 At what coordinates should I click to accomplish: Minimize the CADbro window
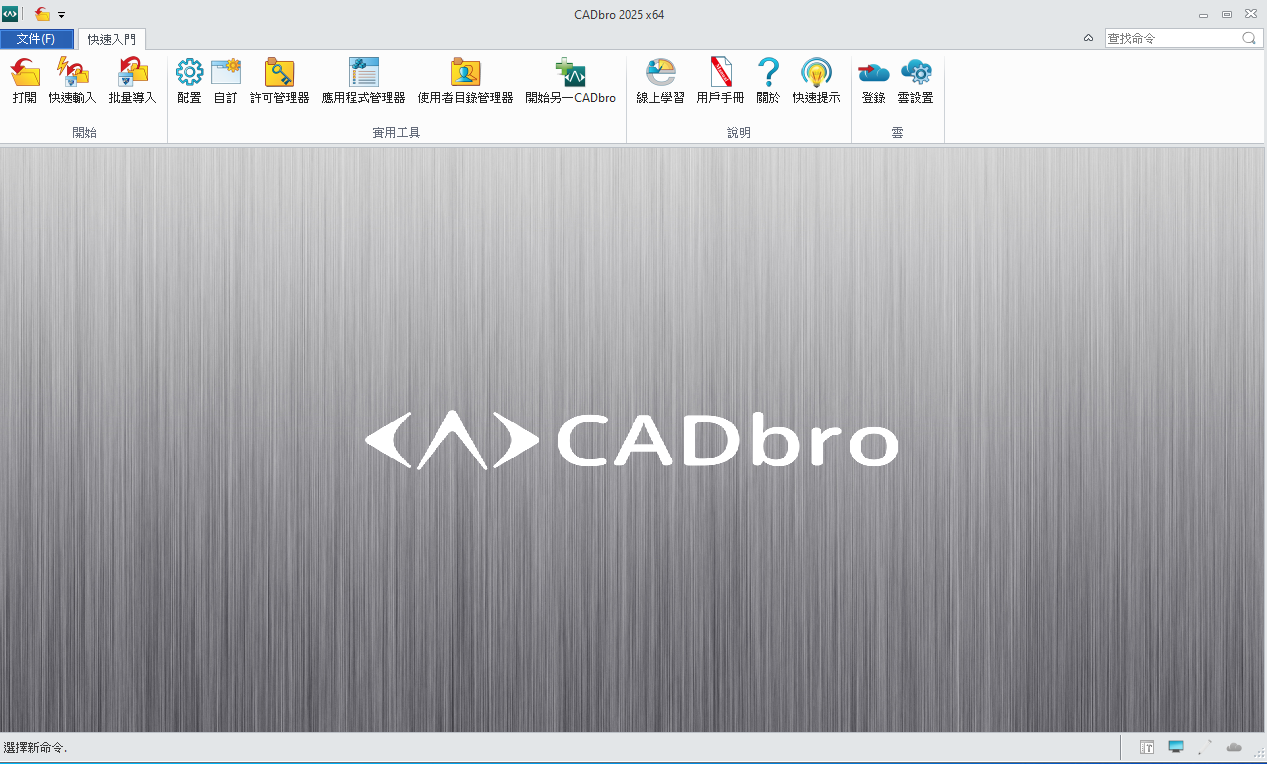tap(1203, 14)
